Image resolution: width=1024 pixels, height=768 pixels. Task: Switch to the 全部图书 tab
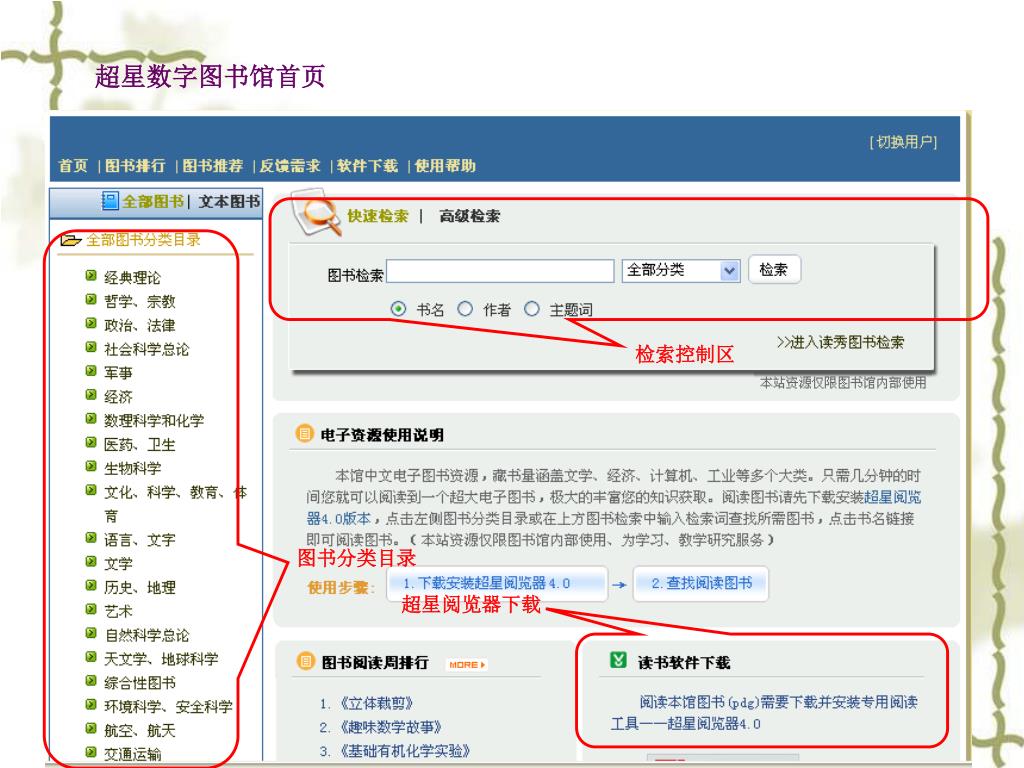point(153,201)
